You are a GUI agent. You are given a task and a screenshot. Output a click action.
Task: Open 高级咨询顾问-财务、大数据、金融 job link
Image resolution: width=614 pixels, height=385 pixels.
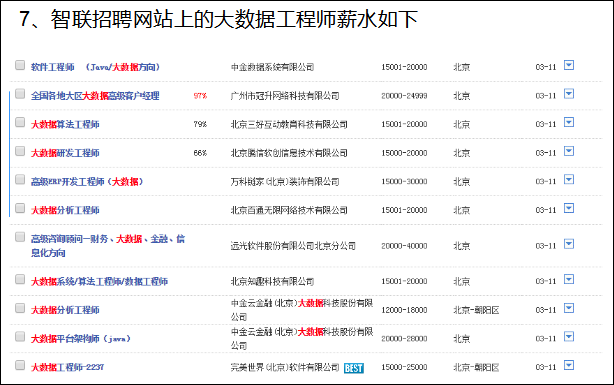pyautogui.click(x=108, y=246)
